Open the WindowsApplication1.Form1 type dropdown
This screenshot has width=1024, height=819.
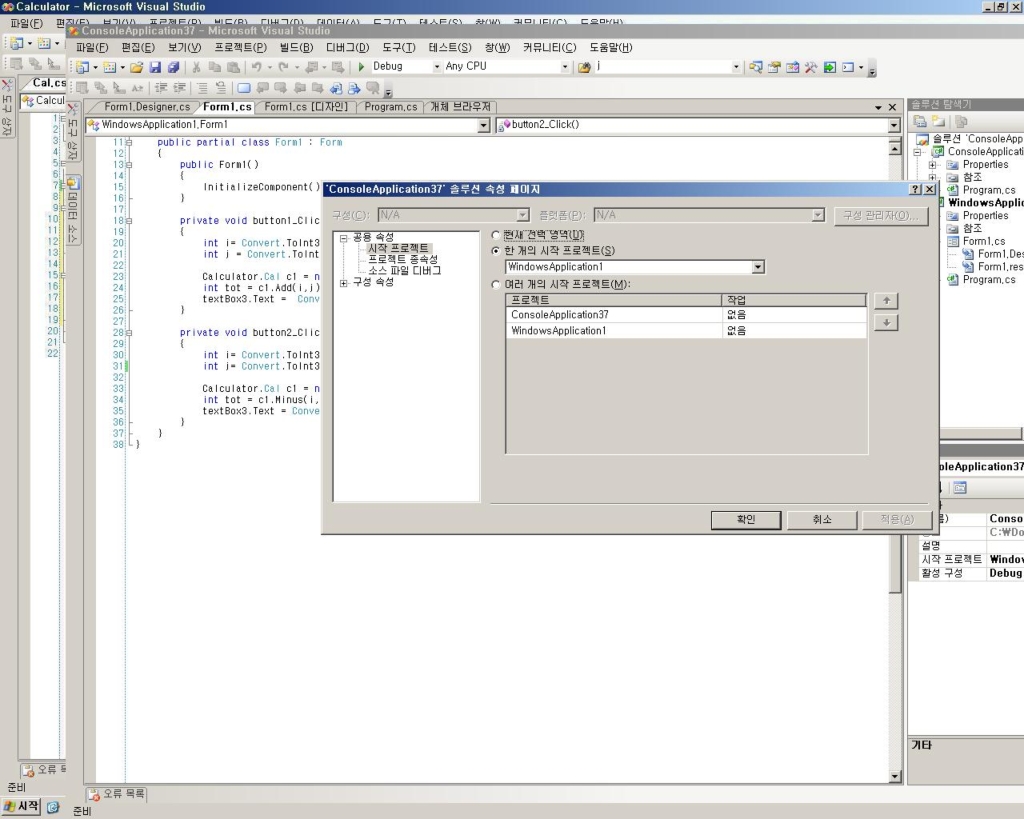coord(483,125)
